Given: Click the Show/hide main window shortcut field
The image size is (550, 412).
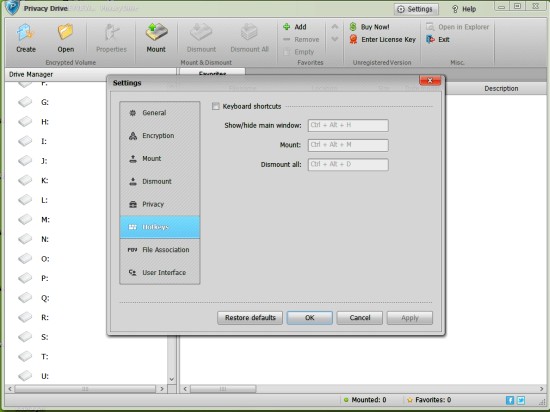Looking at the screenshot, I should [x=348, y=125].
